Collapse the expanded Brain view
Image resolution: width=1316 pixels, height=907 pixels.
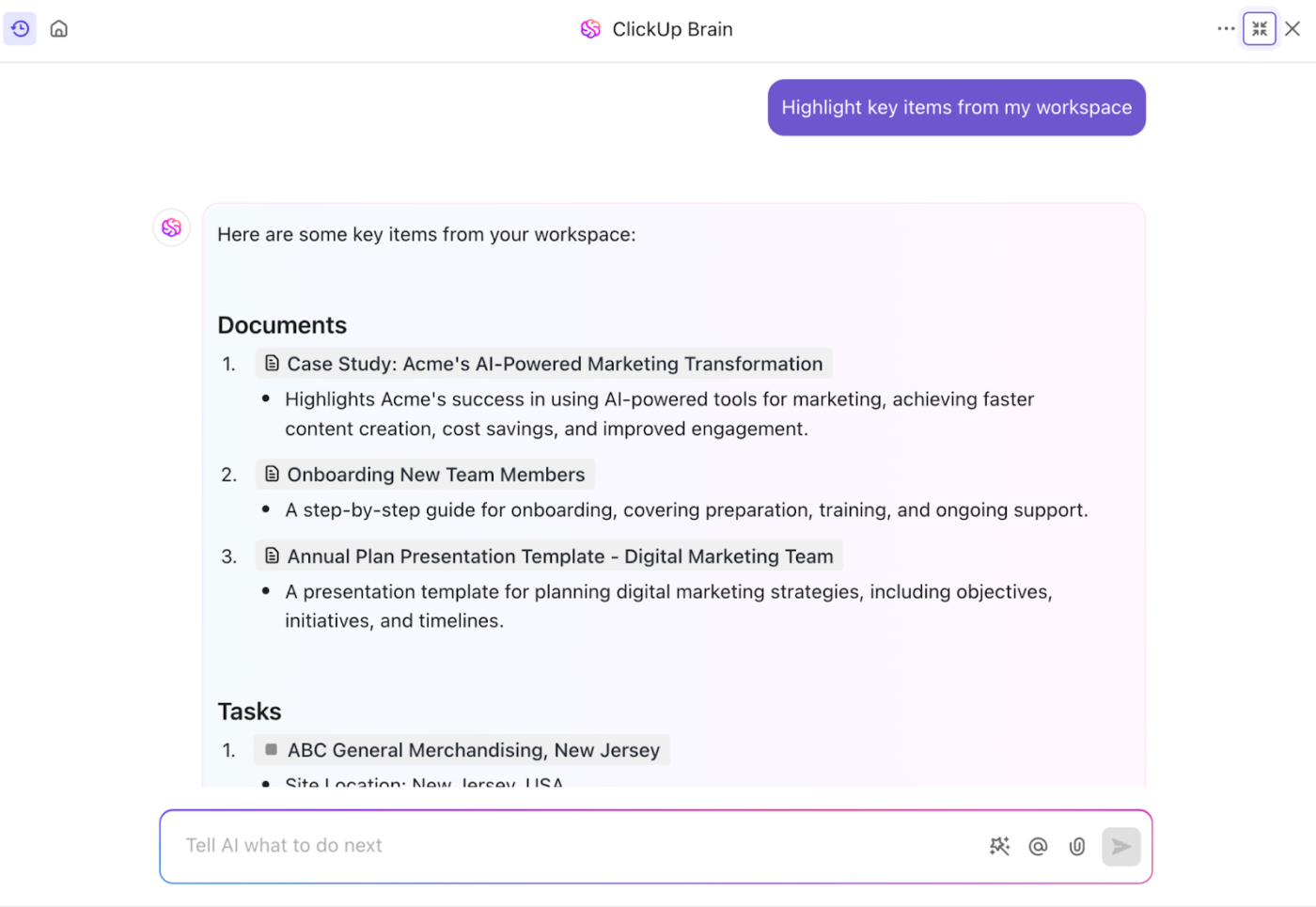[x=1260, y=29]
